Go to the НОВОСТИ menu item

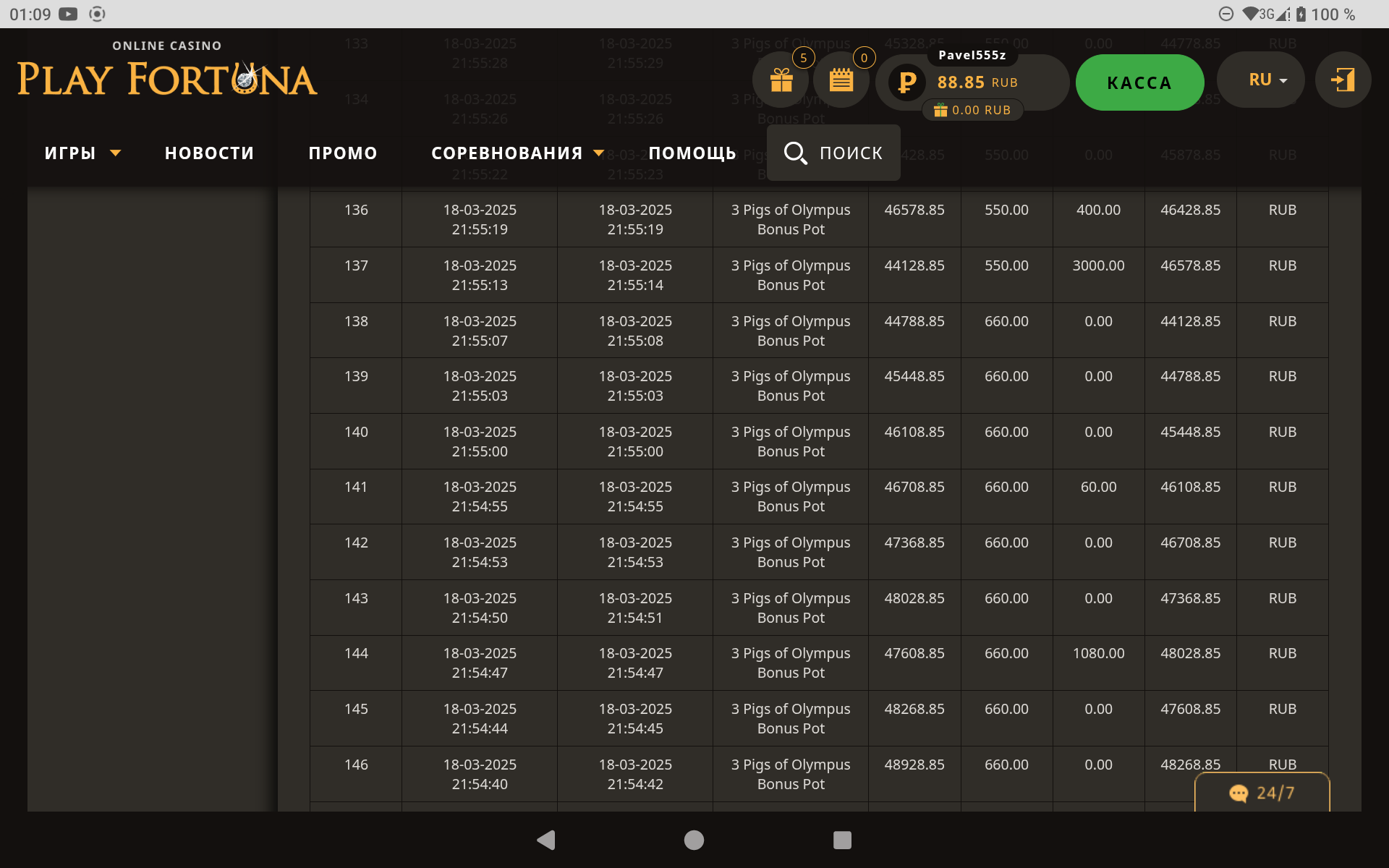coord(209,153)
